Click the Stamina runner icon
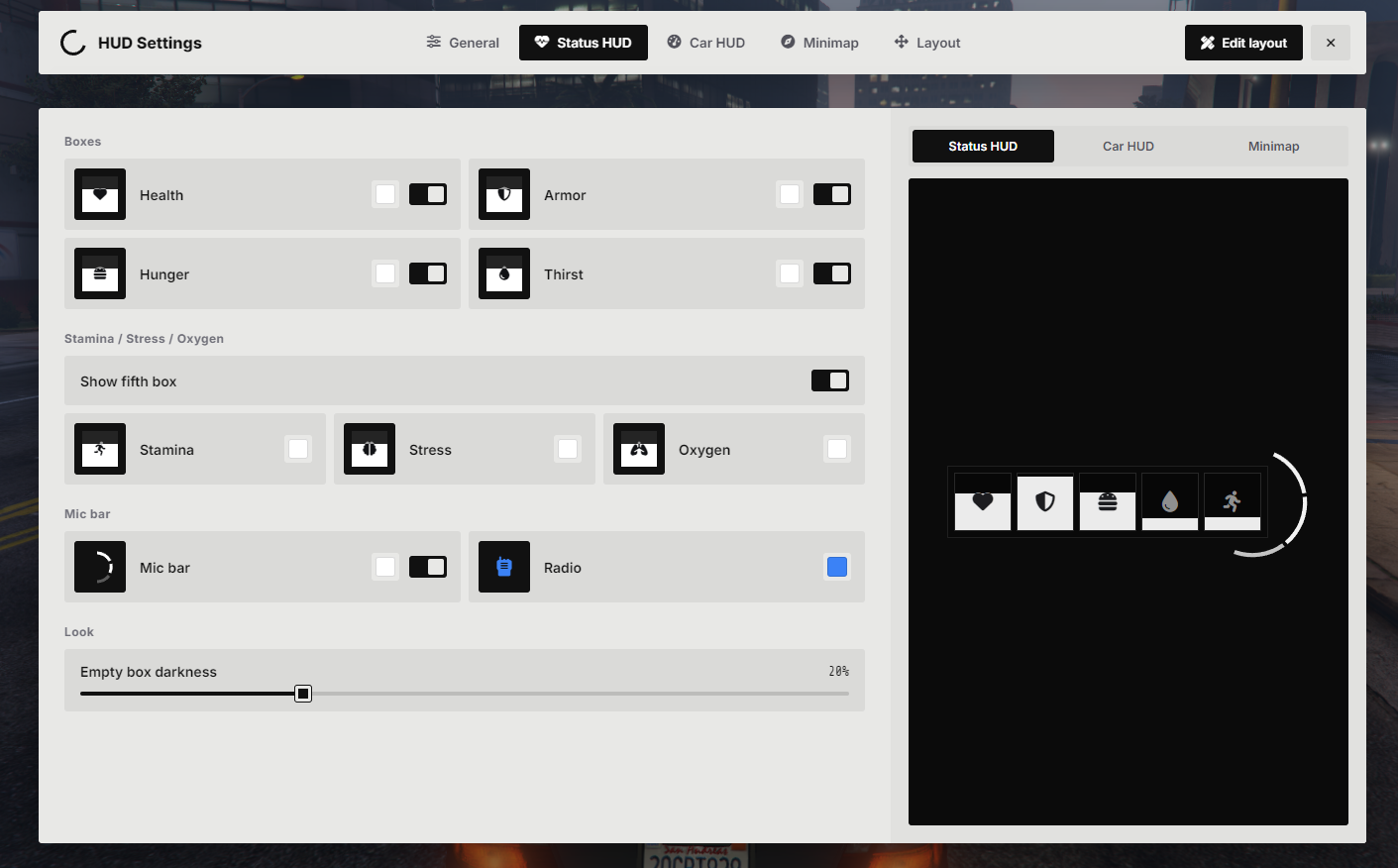 pos(100,449)
